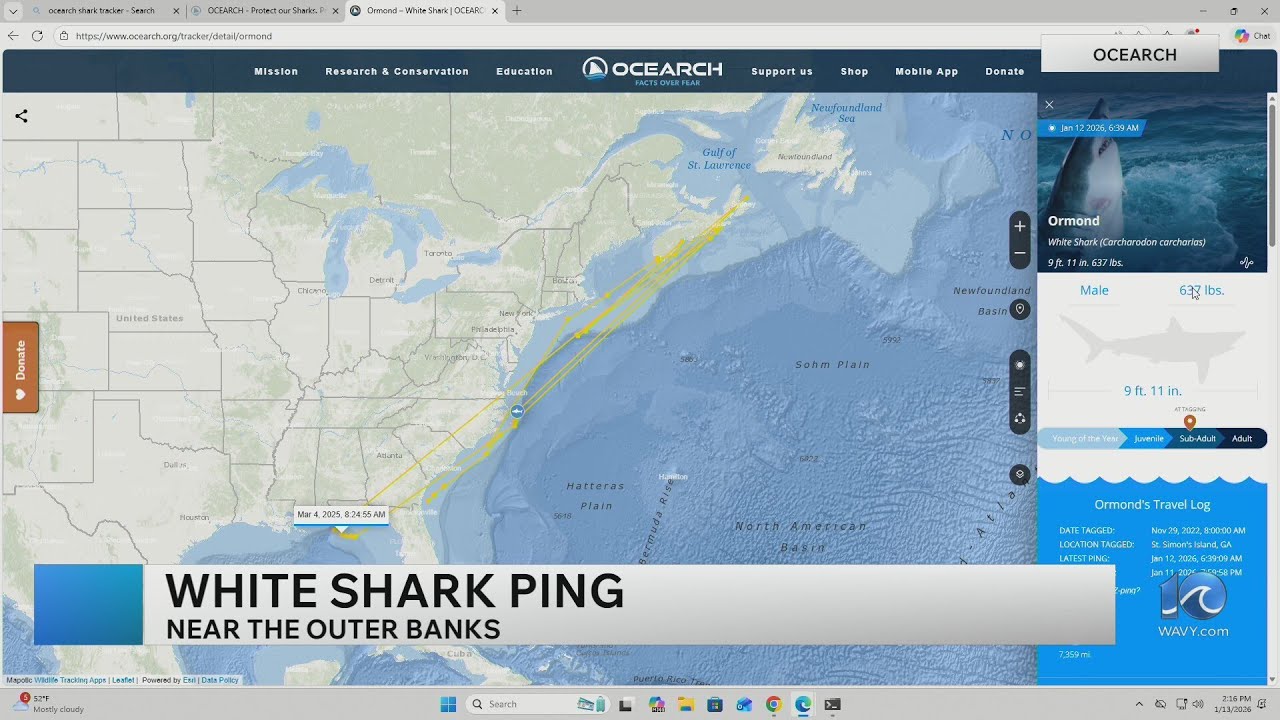This screenshot has width=1280, height=720.
Task: Close the Ormond shark detail panel
Action: coord(1049,105)
